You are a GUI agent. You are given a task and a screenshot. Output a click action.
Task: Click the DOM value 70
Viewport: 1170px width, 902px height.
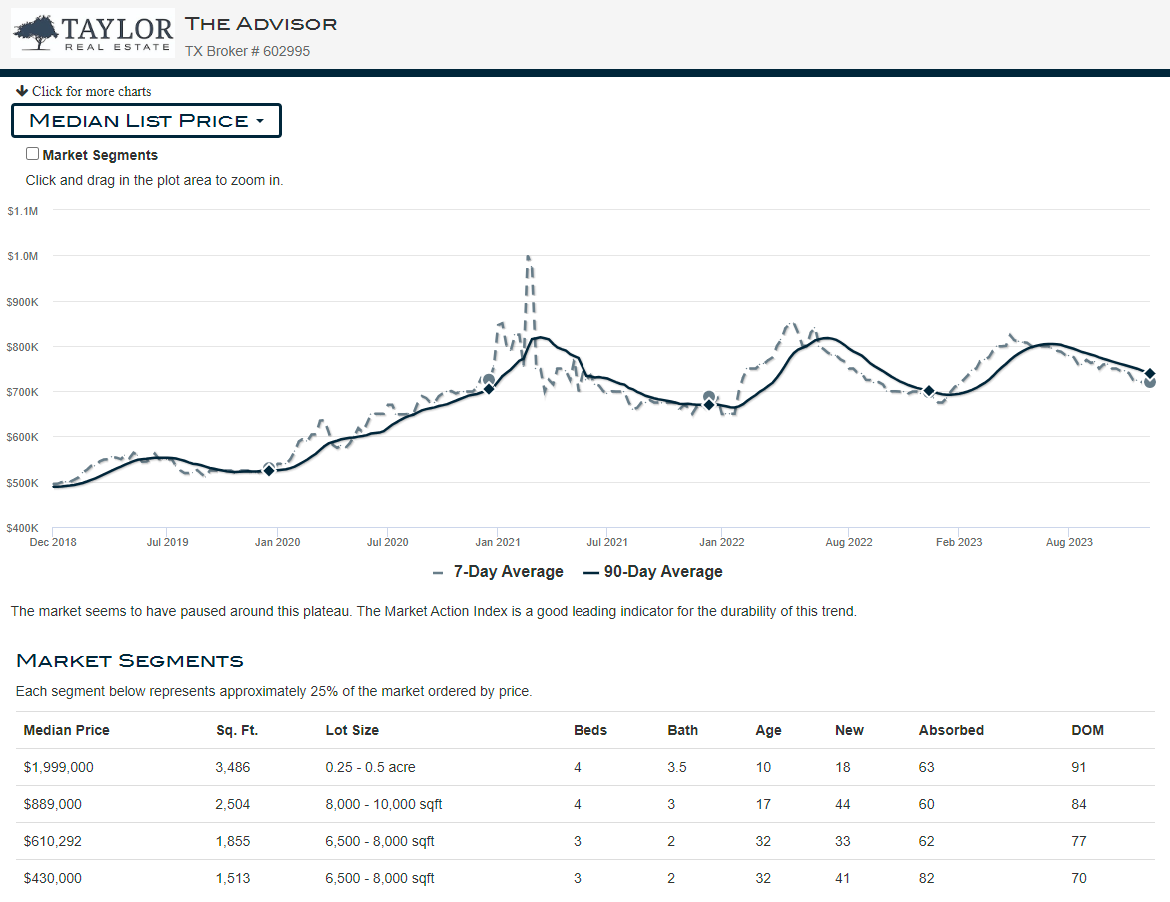pyautogui.click(x=1079, y=878)
